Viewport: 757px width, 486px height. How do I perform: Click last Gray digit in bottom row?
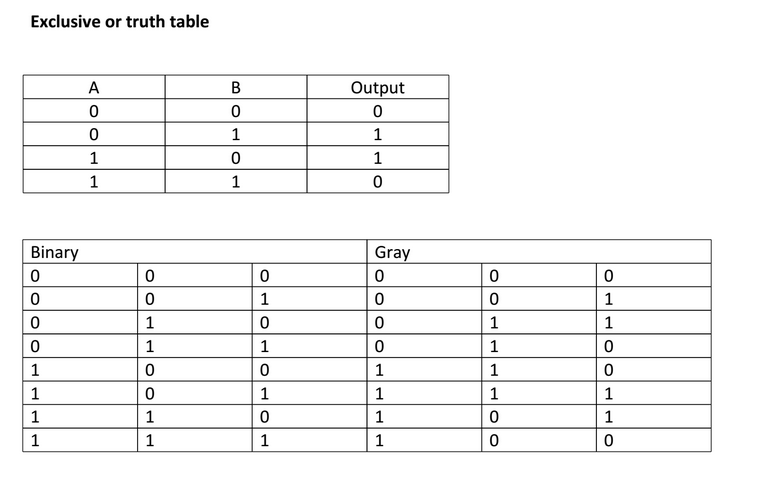[608, 441]
